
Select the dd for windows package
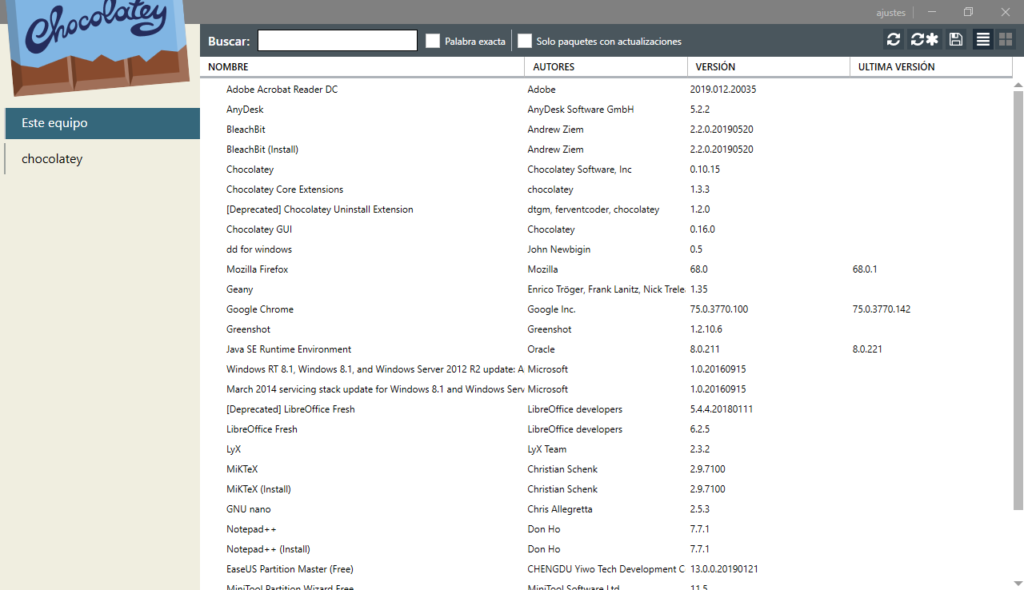[606, 250]
